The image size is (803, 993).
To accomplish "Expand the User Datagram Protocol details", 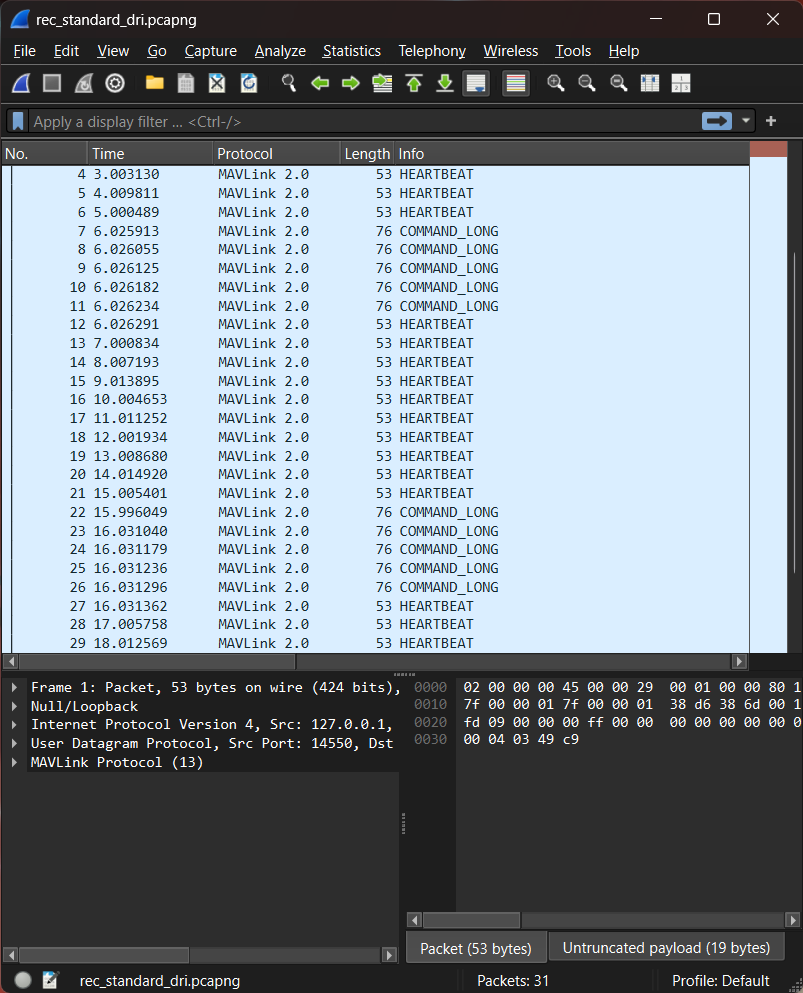I will (x=15, y=743).
